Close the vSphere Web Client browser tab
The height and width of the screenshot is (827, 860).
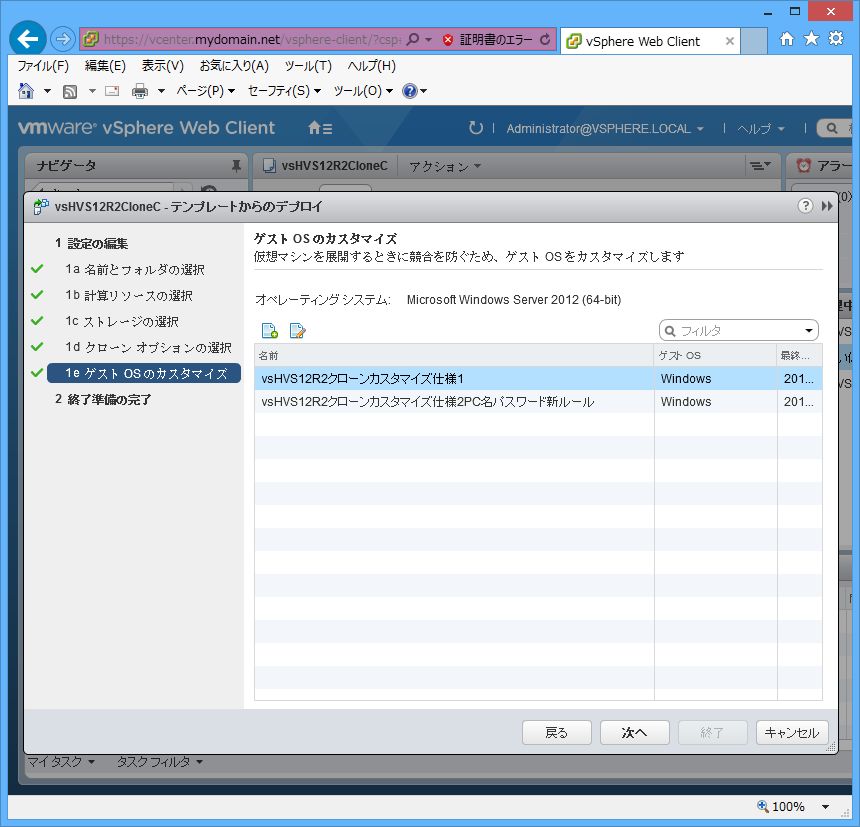pos(729,41)
